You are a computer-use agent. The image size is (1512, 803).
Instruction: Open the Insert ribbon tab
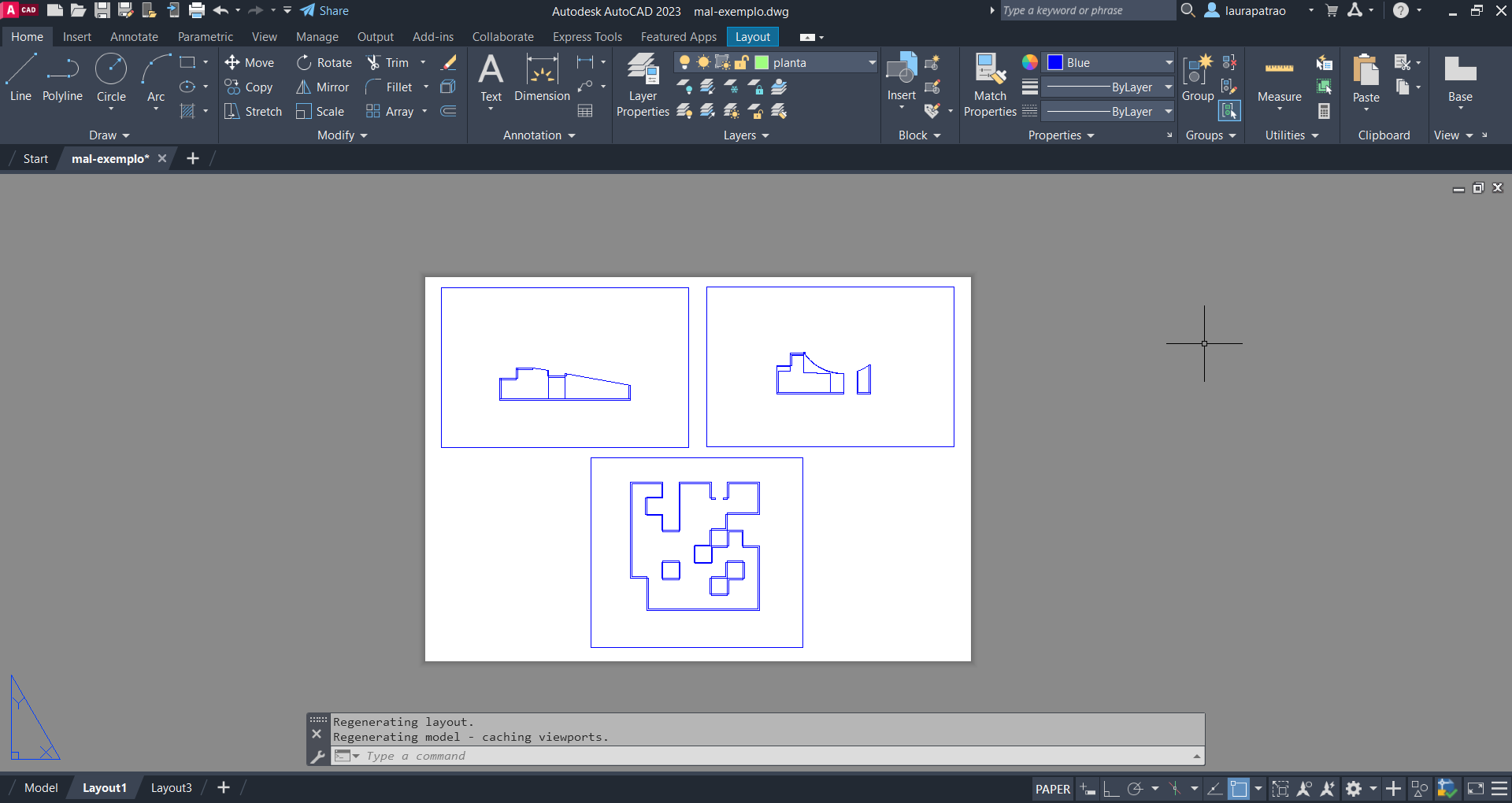click(x=77, y=37)
